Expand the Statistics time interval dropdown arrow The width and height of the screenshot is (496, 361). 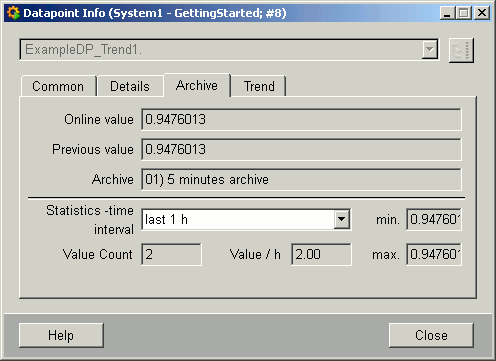point(342,219)
